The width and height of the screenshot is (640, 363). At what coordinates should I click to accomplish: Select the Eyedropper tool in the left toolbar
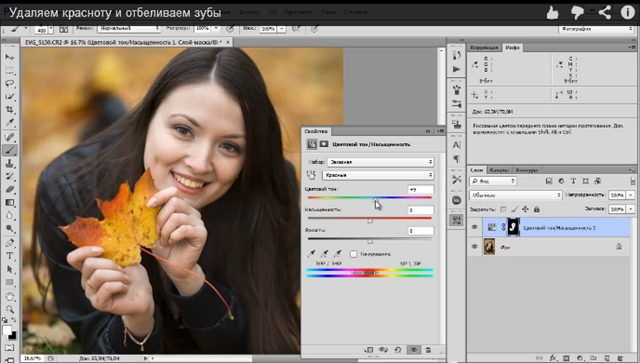click(x=10, y=122)
